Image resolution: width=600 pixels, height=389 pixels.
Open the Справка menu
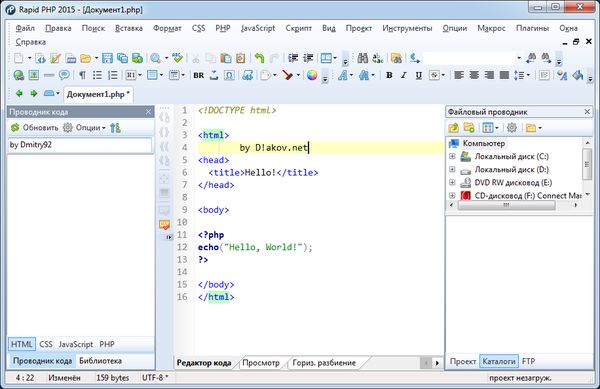point(31,42)
